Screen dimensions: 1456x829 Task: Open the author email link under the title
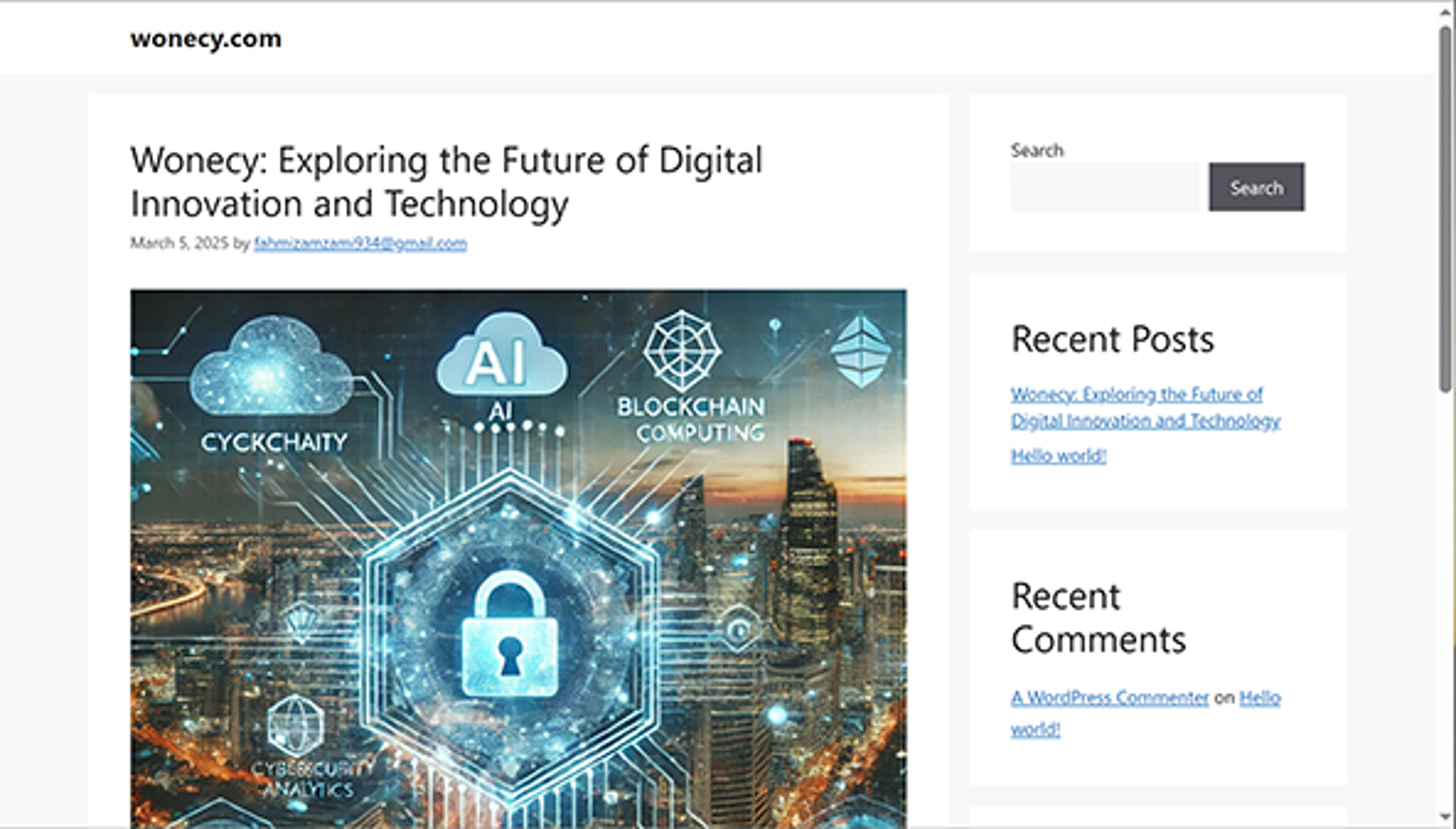[x=360, y=243]
